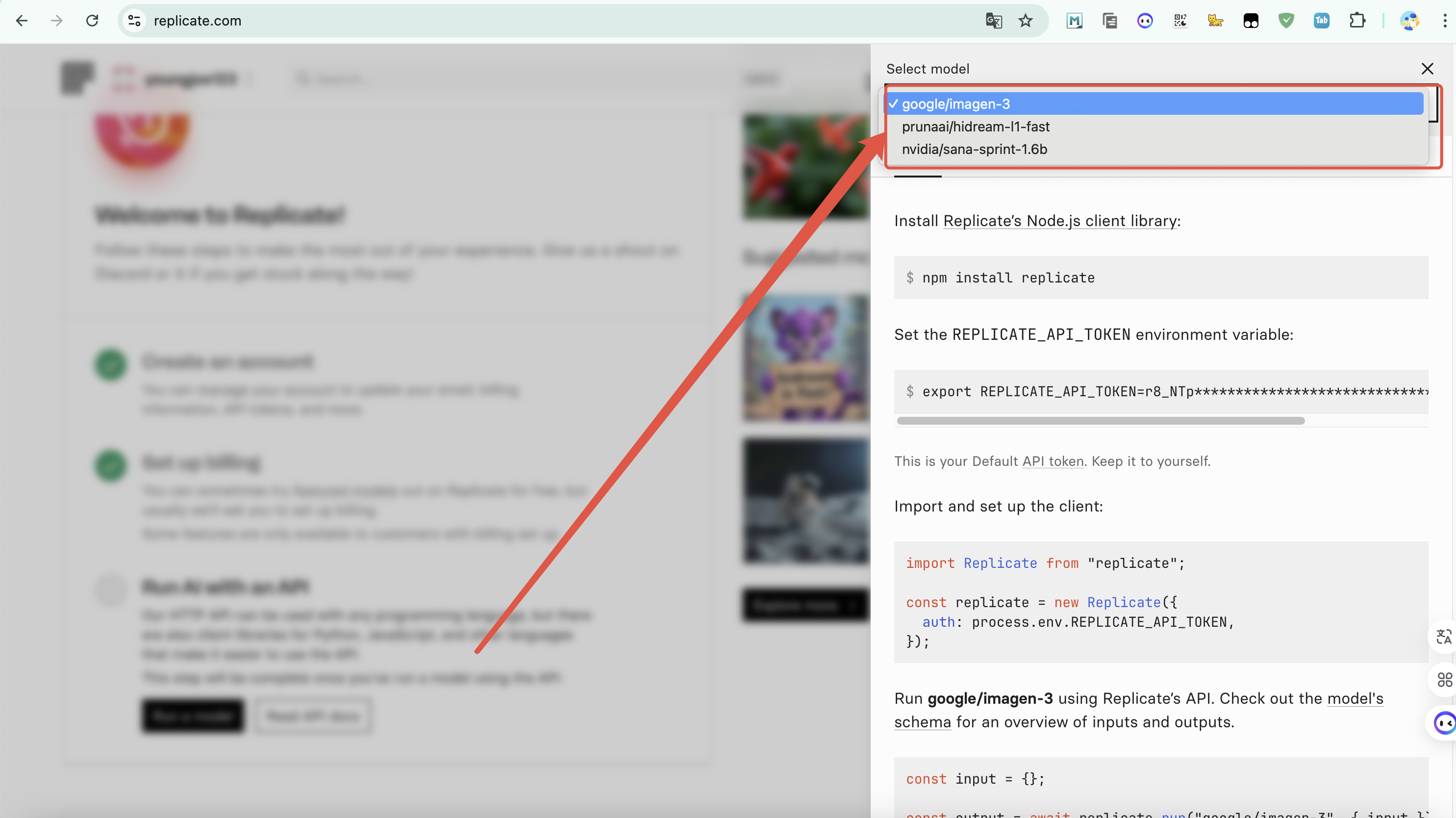Close the Select model panel
The height and width of the screenshot is (818, 1456).
(1427, 69)
